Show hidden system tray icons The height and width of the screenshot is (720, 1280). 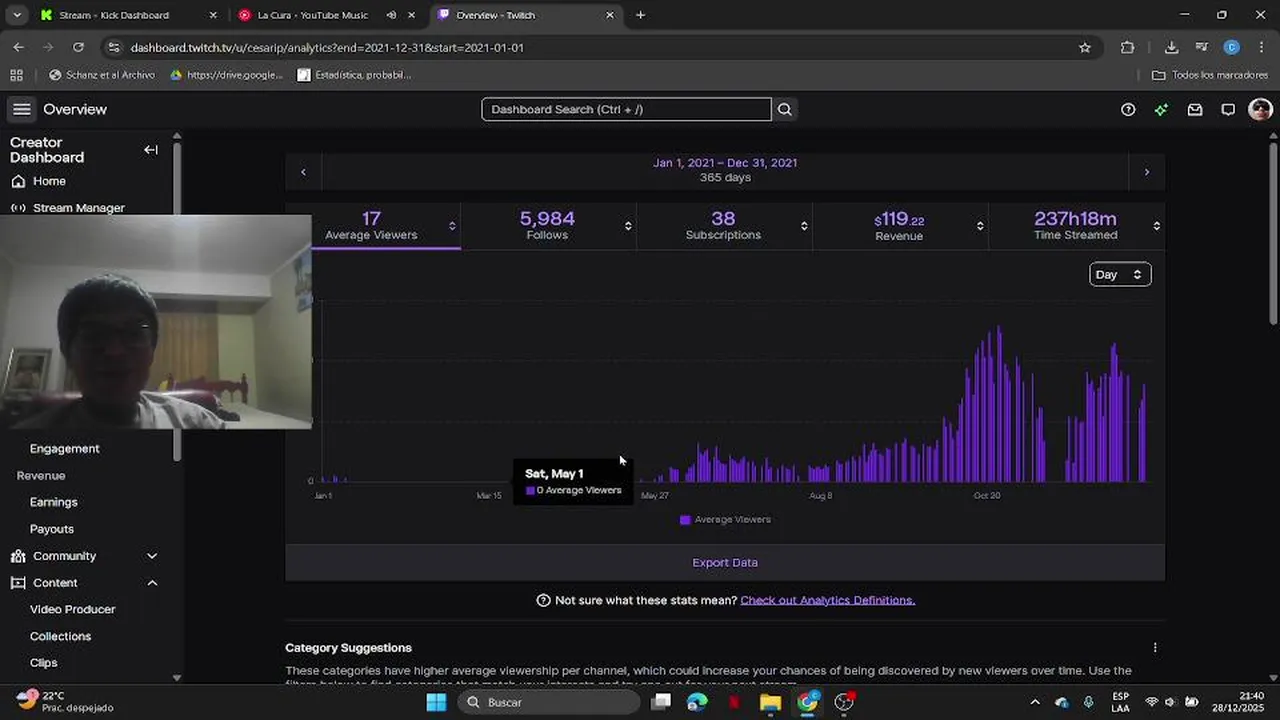pyautogui.click(x=1035, y=702)
